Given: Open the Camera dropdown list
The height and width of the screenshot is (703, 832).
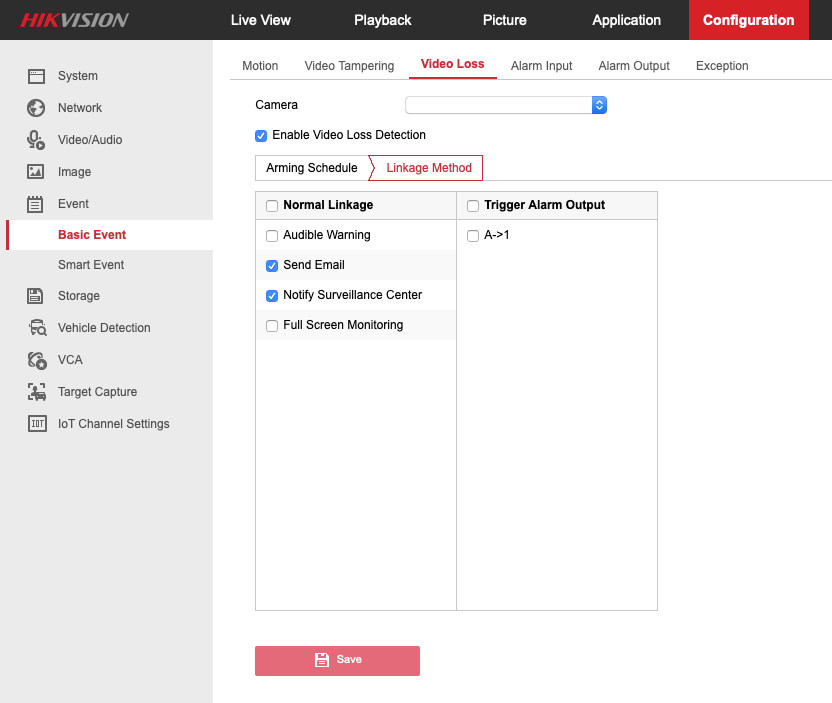Looking at the screenshot, I should tap(506, 105).
